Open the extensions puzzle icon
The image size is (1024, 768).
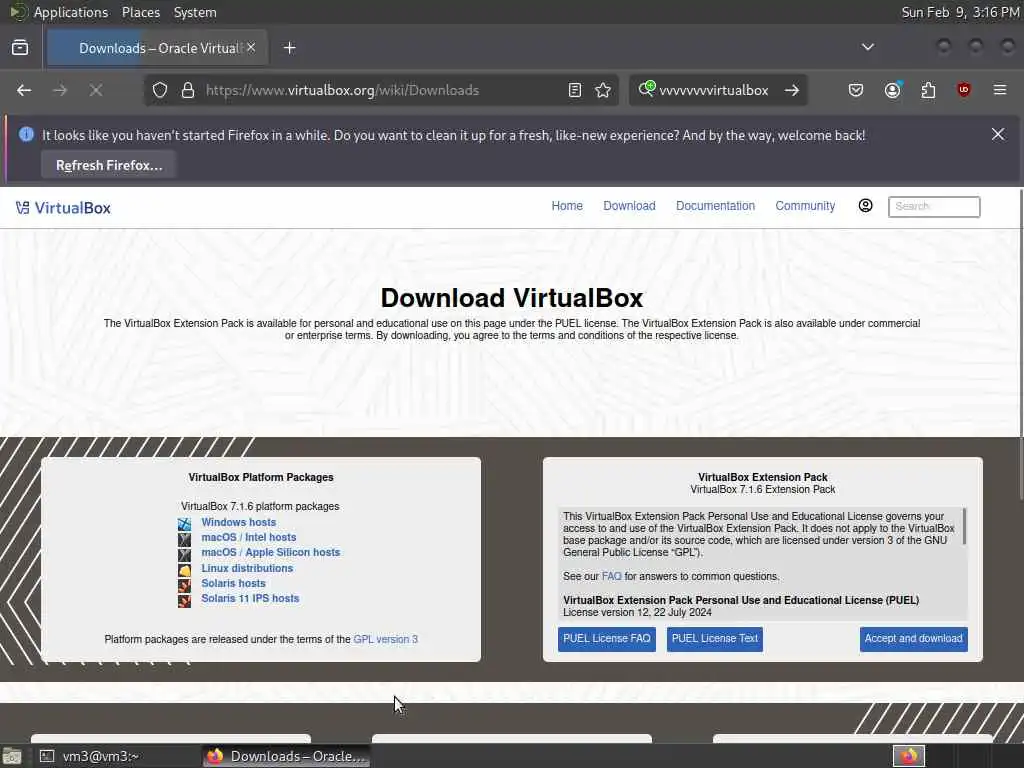928,90
